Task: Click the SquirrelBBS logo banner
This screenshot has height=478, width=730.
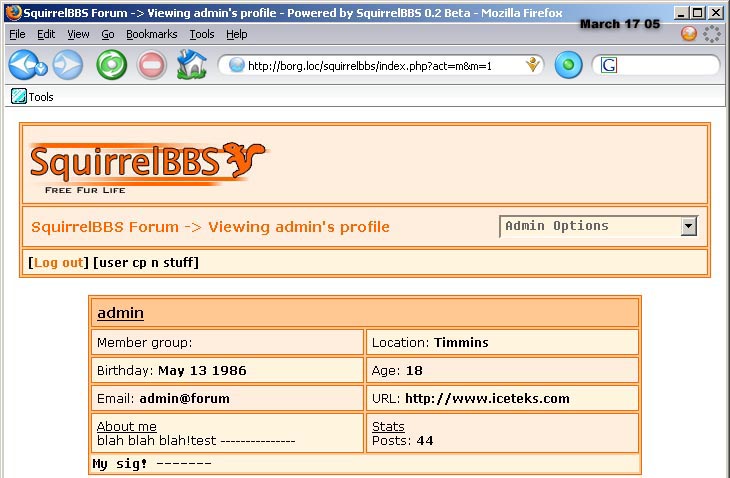Action: click(149, 168)
